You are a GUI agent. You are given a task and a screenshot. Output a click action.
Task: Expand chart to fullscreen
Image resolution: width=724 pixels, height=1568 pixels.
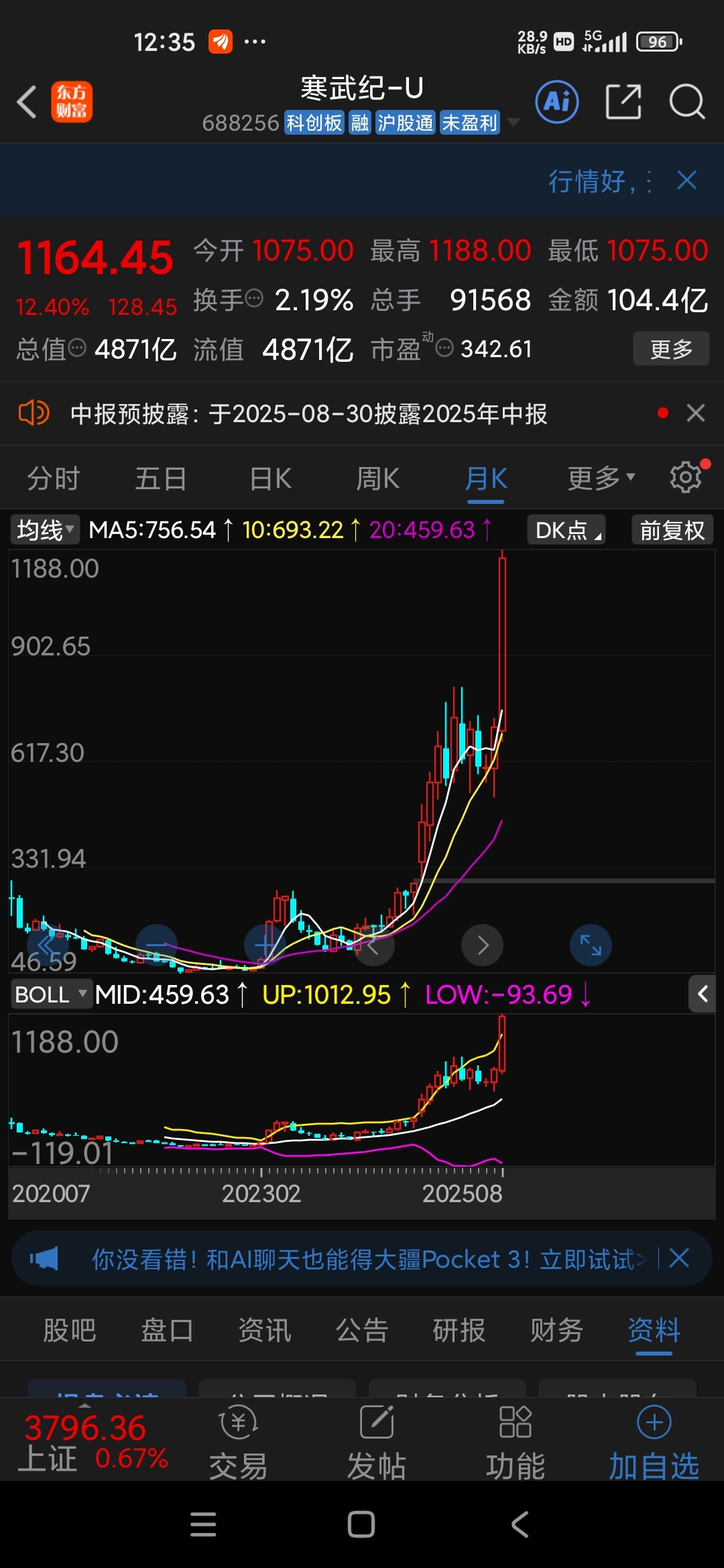click(591, 945)
